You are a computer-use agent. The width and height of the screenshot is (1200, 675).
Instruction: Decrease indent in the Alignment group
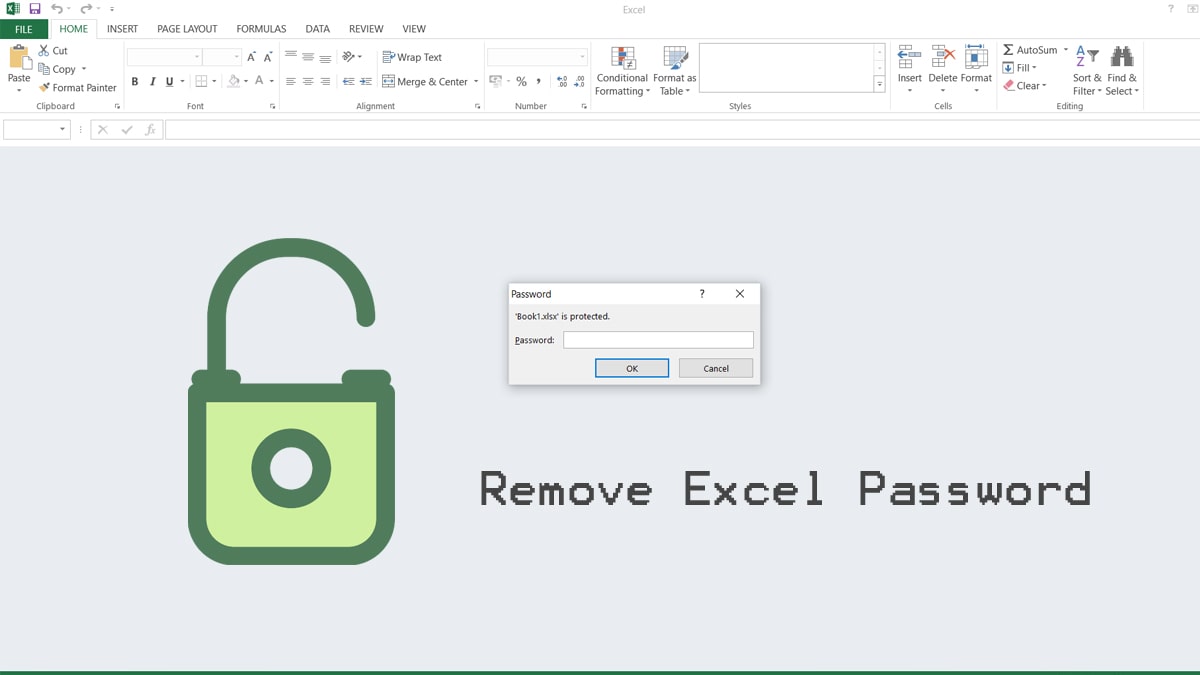click(348, 81)
